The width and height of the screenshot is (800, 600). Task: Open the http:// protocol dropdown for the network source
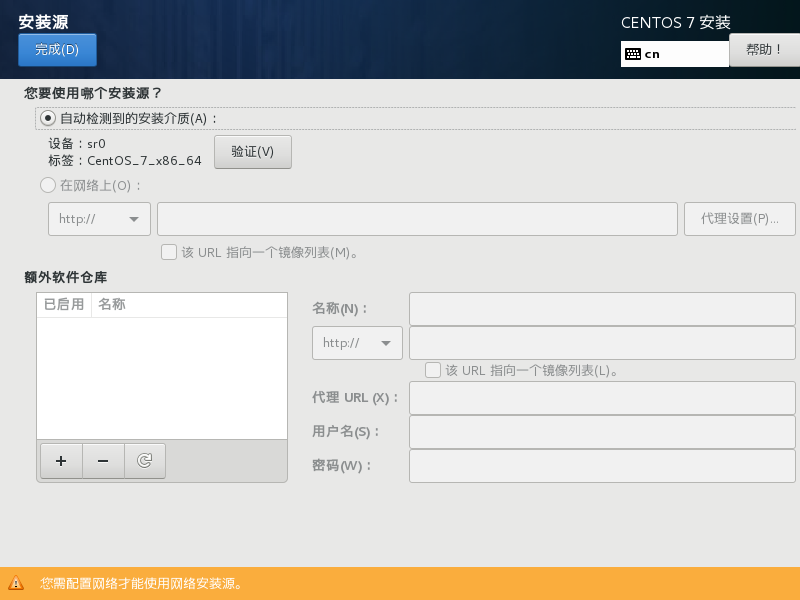(x=98, y=218)
